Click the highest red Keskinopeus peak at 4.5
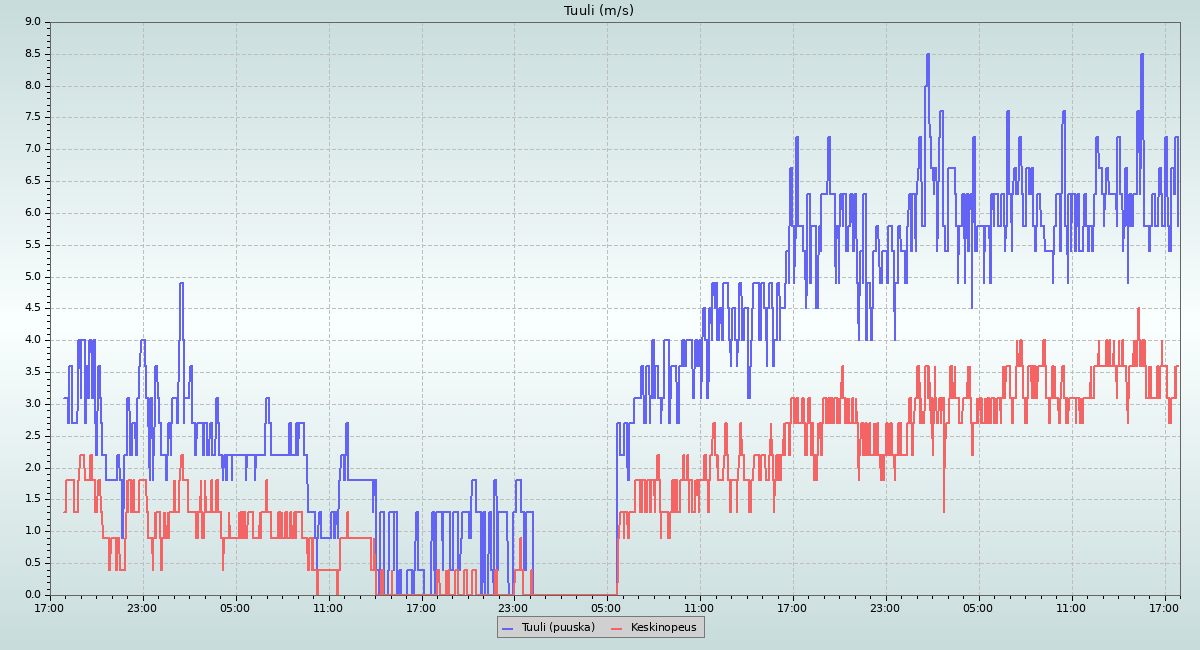Viewport: 1200px width, 650px height. [x=1138, y=310]
